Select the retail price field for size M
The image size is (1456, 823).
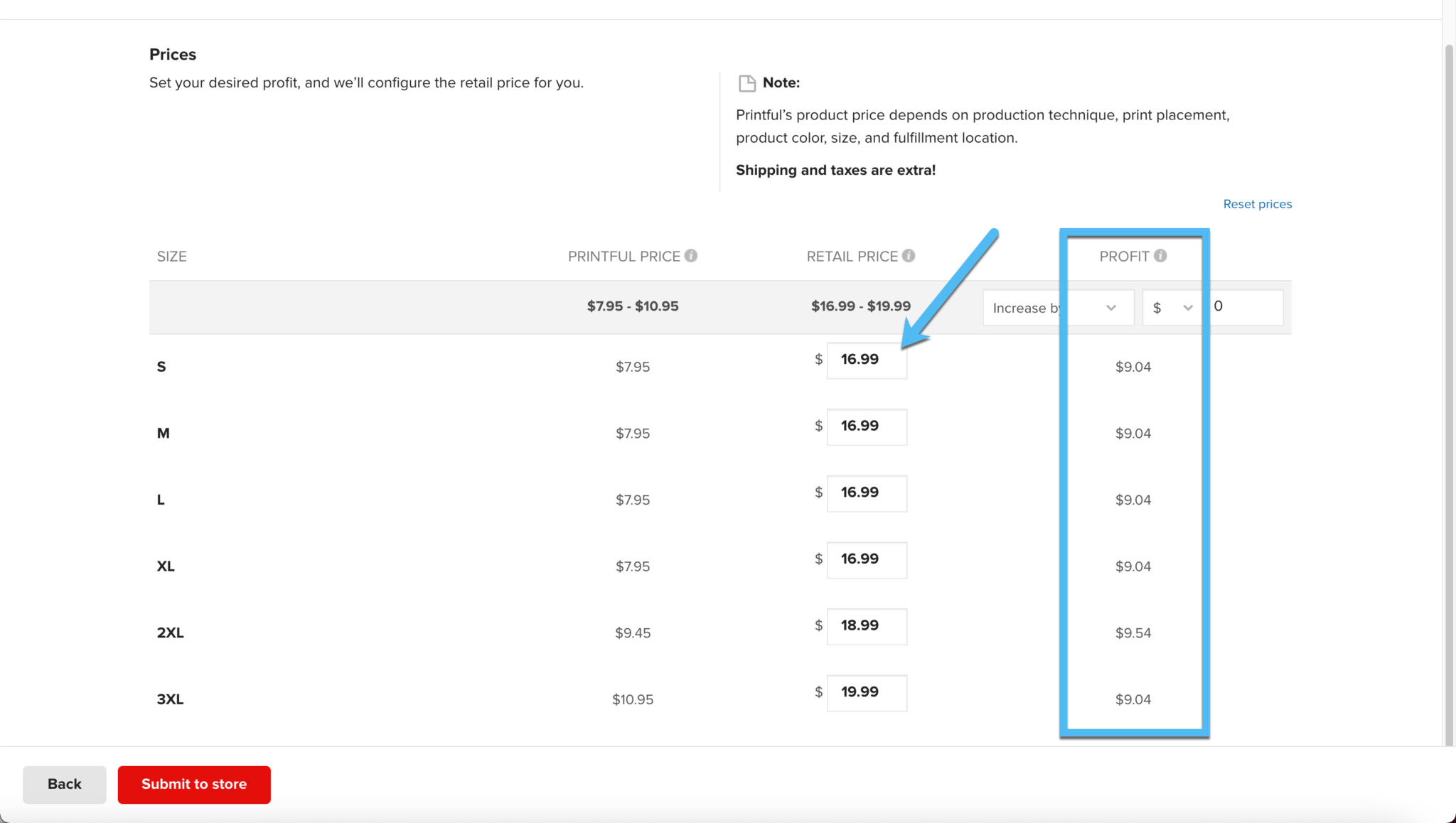pyautogui.click(x=866, y=426)
